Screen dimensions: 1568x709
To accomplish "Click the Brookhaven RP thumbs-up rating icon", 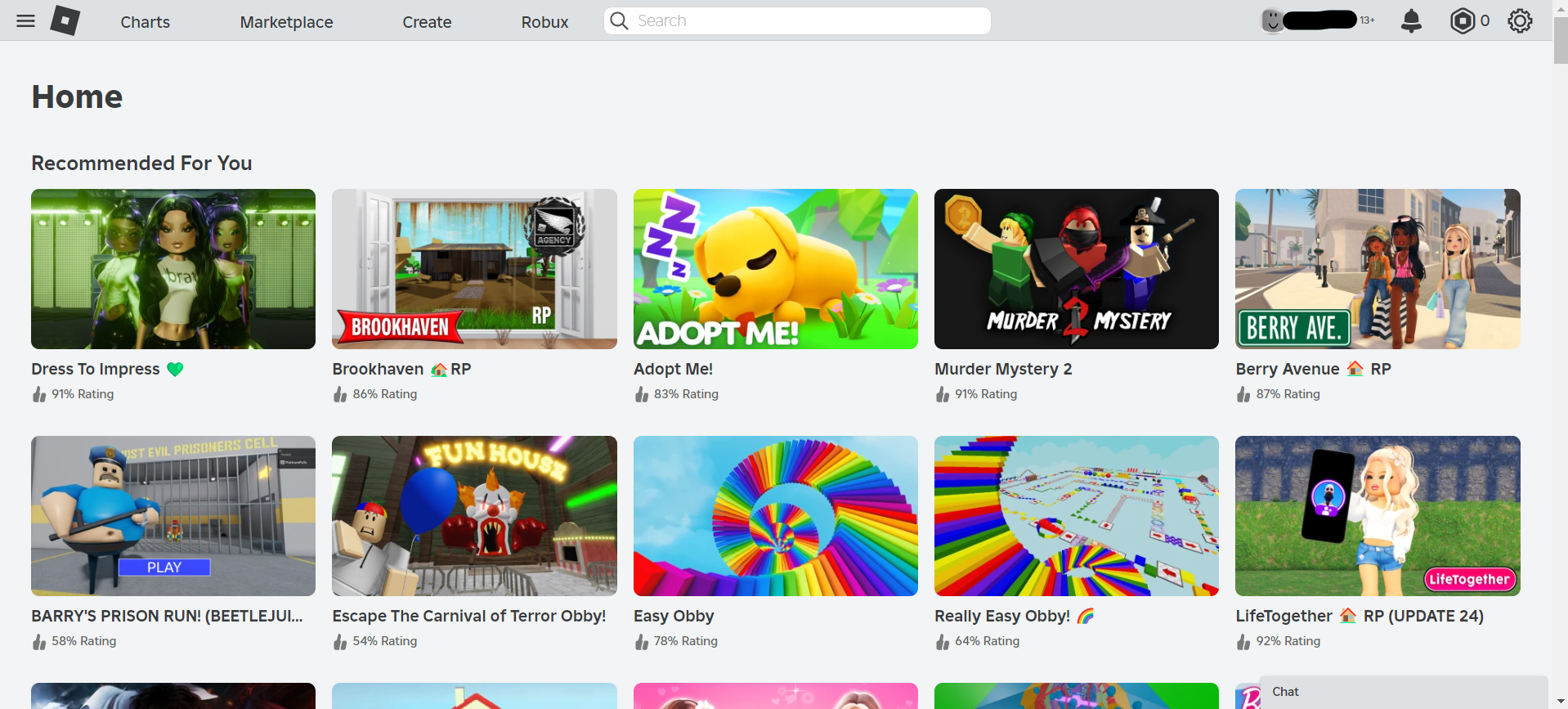I will (x=340, y=394).
